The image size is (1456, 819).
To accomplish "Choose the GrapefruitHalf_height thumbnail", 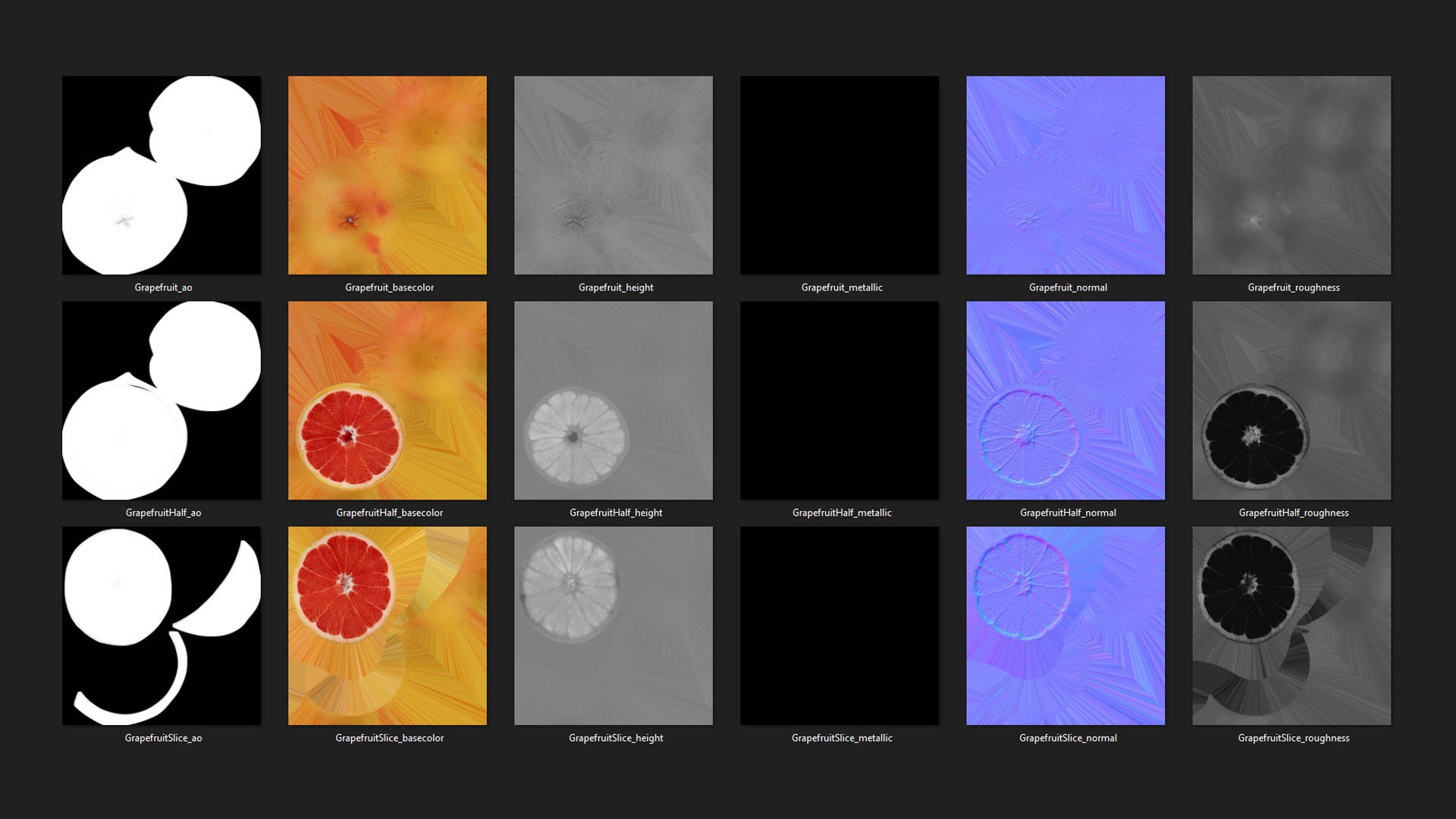I will pos(613,400).
